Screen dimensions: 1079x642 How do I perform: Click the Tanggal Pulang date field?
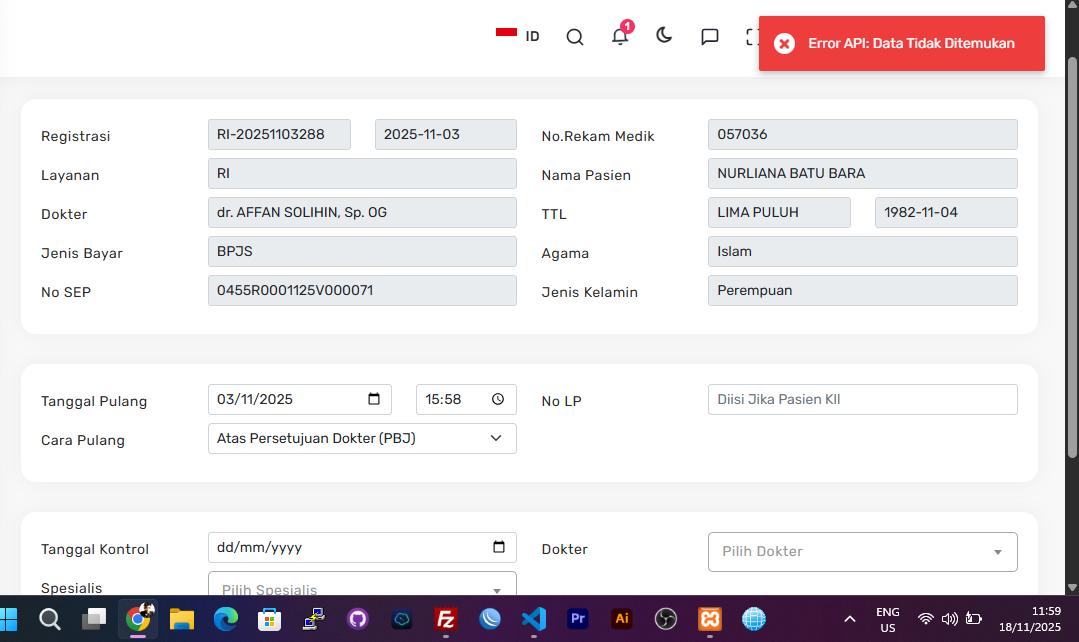point(299,399)
